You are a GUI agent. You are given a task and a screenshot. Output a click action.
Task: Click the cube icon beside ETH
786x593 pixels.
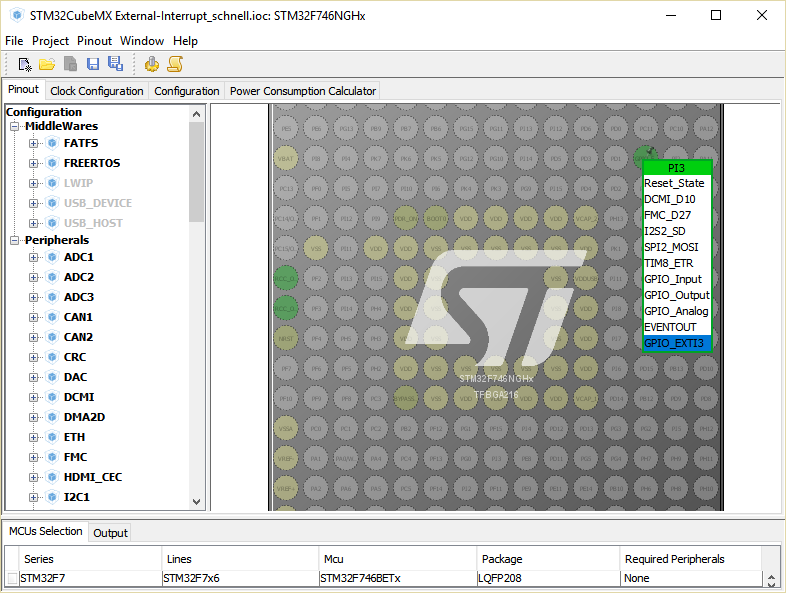tap(52, 438)
